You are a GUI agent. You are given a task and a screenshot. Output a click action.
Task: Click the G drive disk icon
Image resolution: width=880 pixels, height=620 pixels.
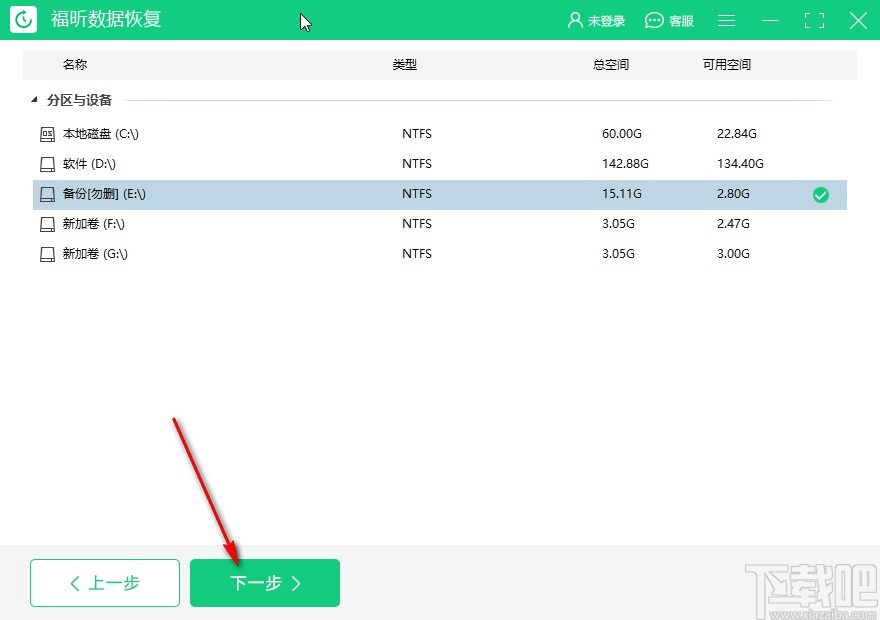click(x=48, y=254)
